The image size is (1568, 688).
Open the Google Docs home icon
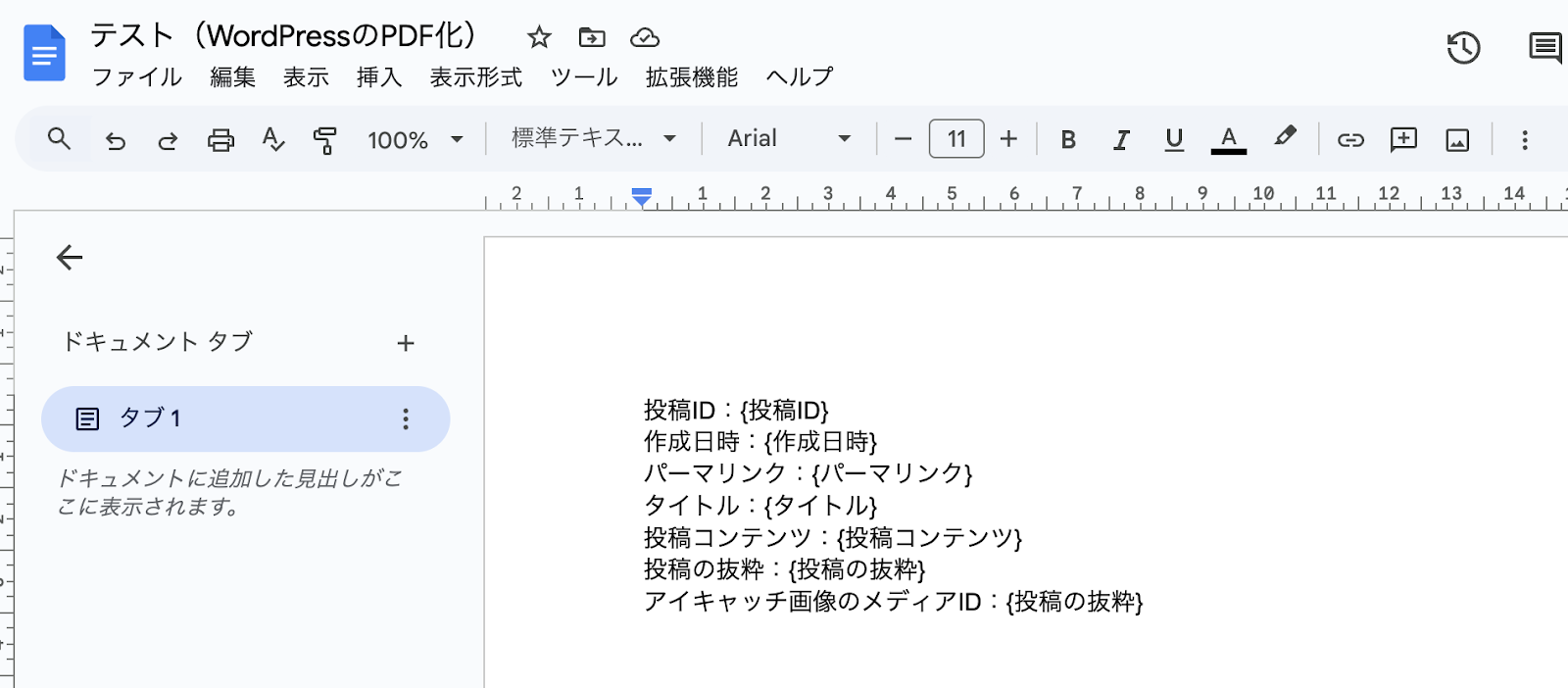[x=44, y=53]
